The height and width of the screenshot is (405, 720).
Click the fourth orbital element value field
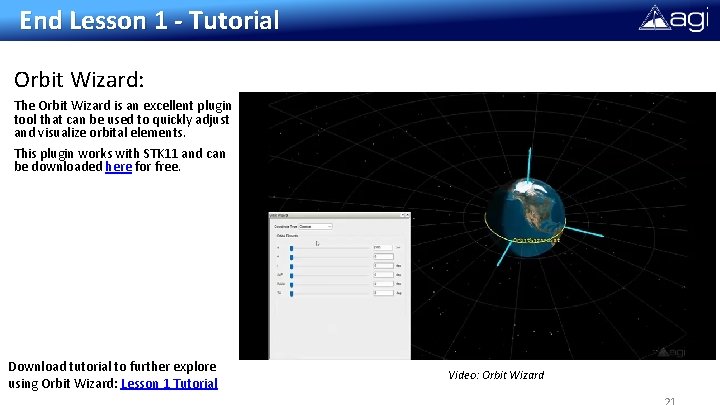pyautogui.click(x=383, y=275)
